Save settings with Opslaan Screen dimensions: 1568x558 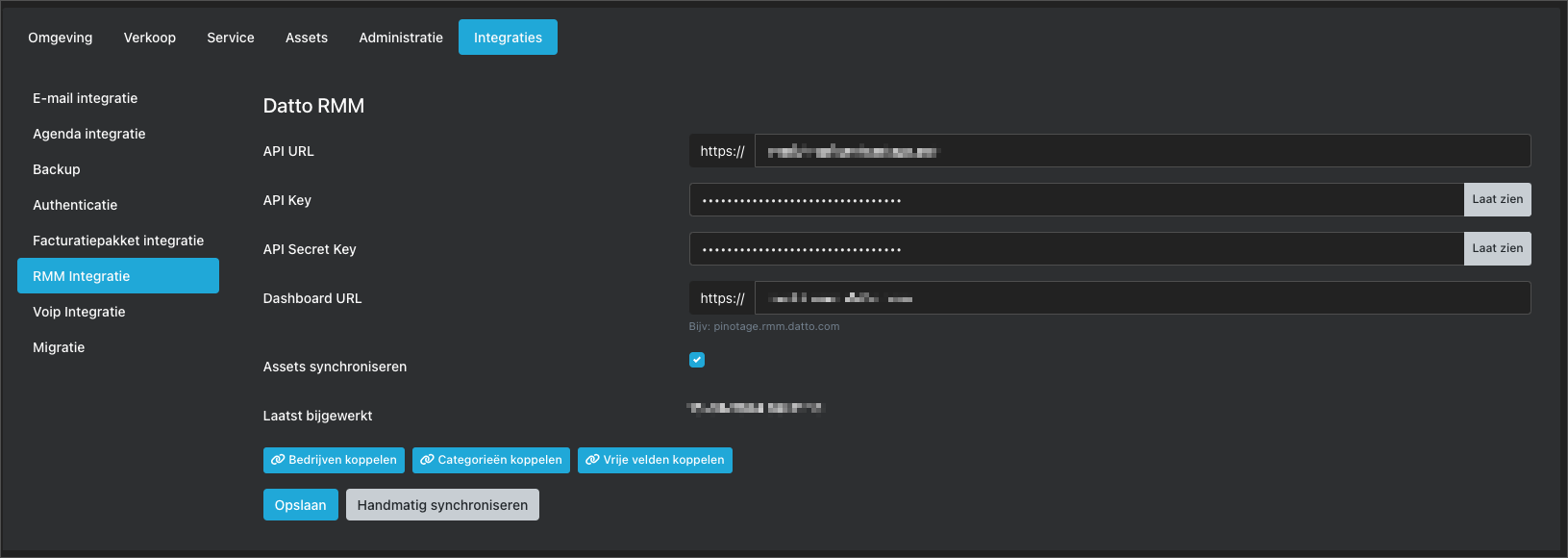[x=301, y=505]
